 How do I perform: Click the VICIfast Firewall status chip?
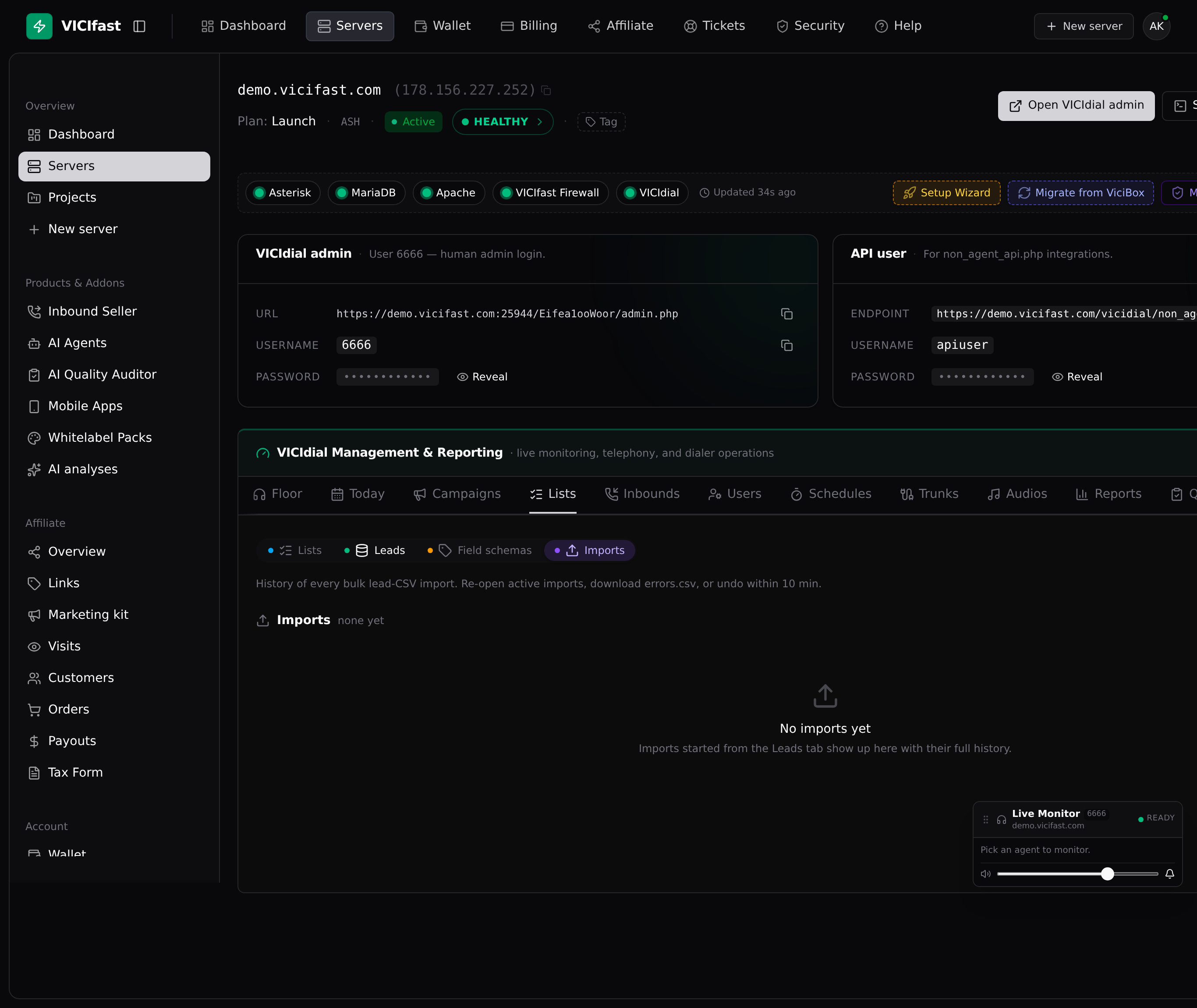[x=550, y=193]
